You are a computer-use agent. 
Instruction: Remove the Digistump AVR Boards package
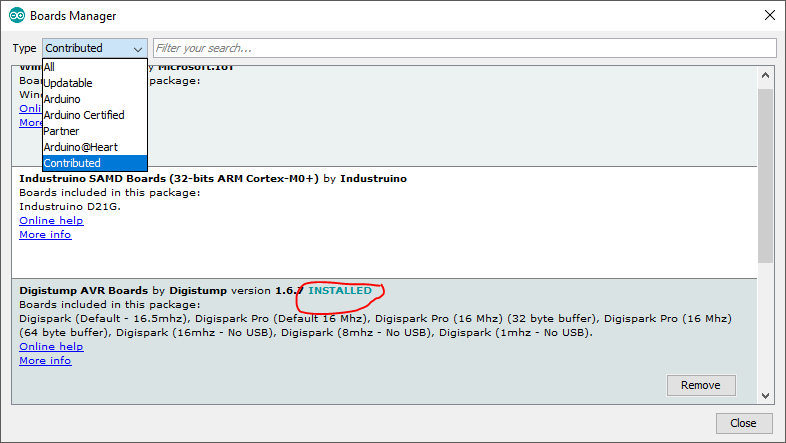(701, 385)
